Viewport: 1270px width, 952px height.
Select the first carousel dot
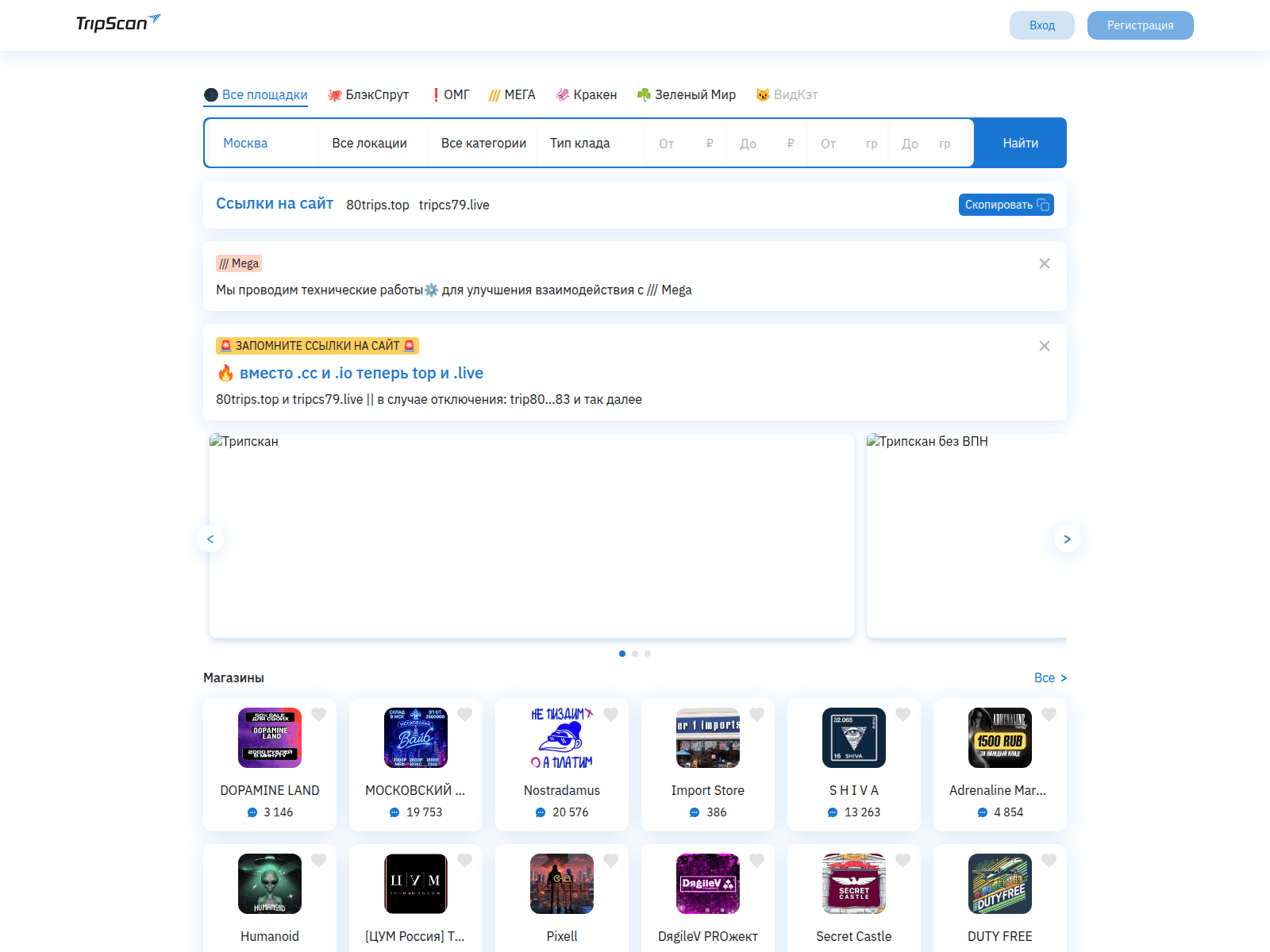(622, 654)
